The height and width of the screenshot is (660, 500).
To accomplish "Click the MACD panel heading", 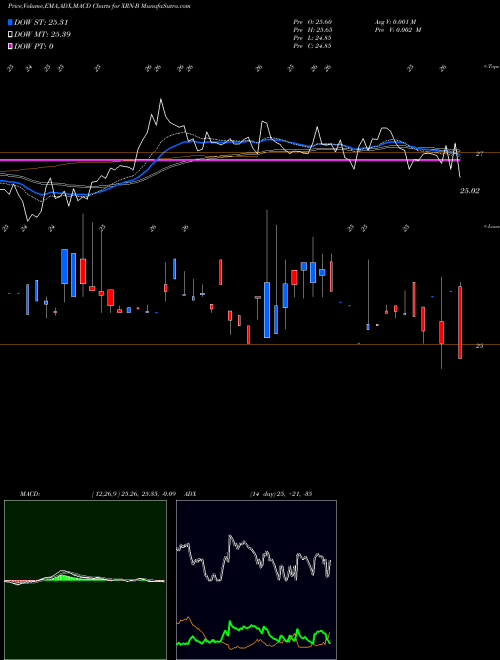I will coord(29,494).
